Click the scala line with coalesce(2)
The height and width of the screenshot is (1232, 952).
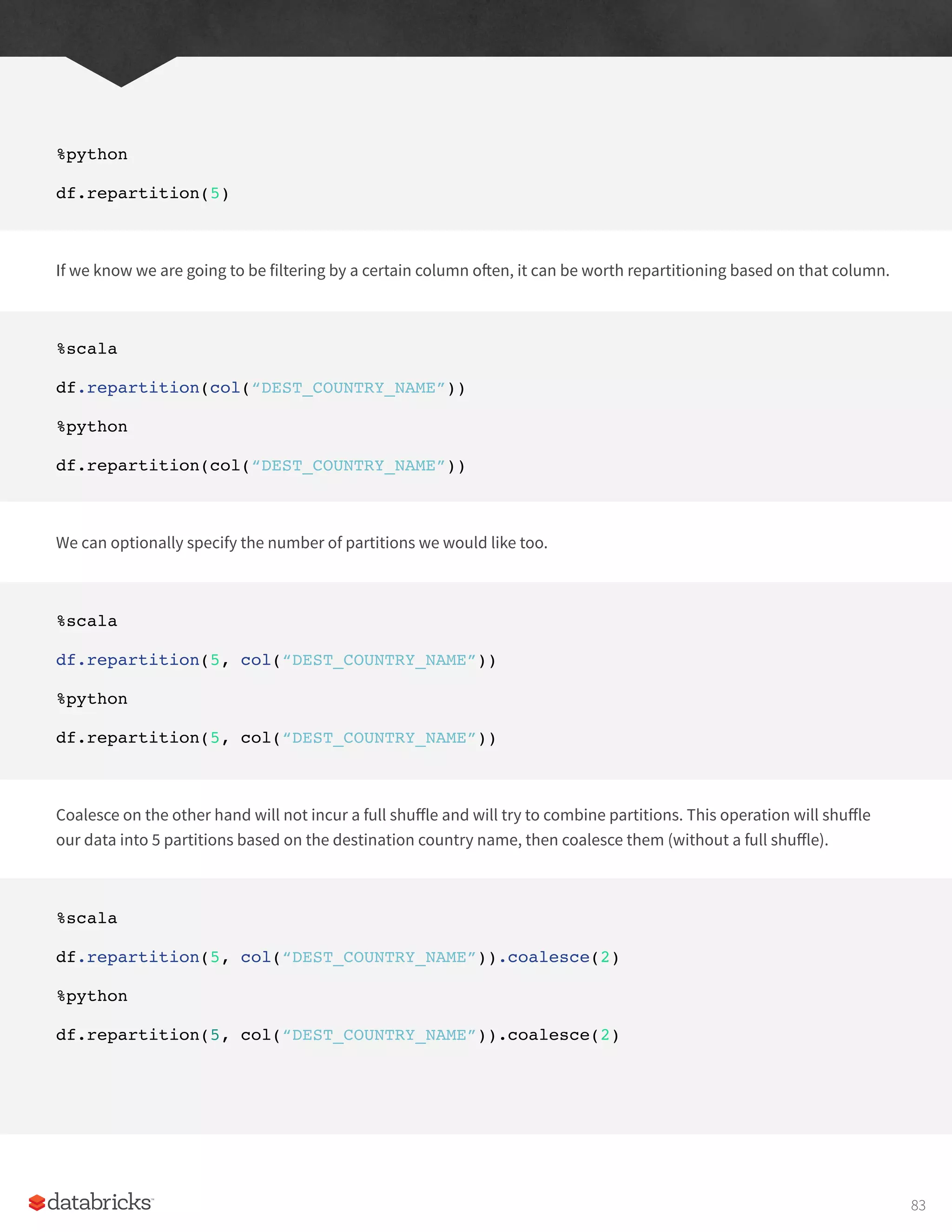(x=337, y=957)
